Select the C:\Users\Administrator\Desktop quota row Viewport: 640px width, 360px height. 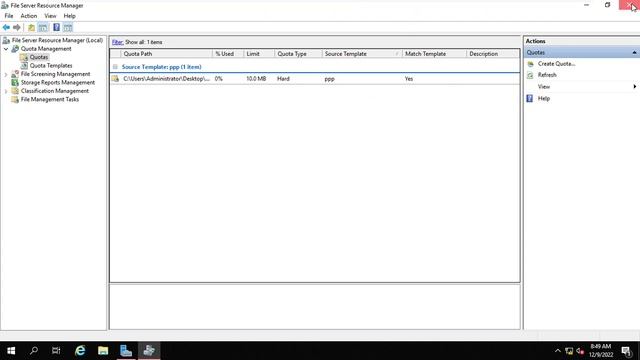click(x=315, y=79)
